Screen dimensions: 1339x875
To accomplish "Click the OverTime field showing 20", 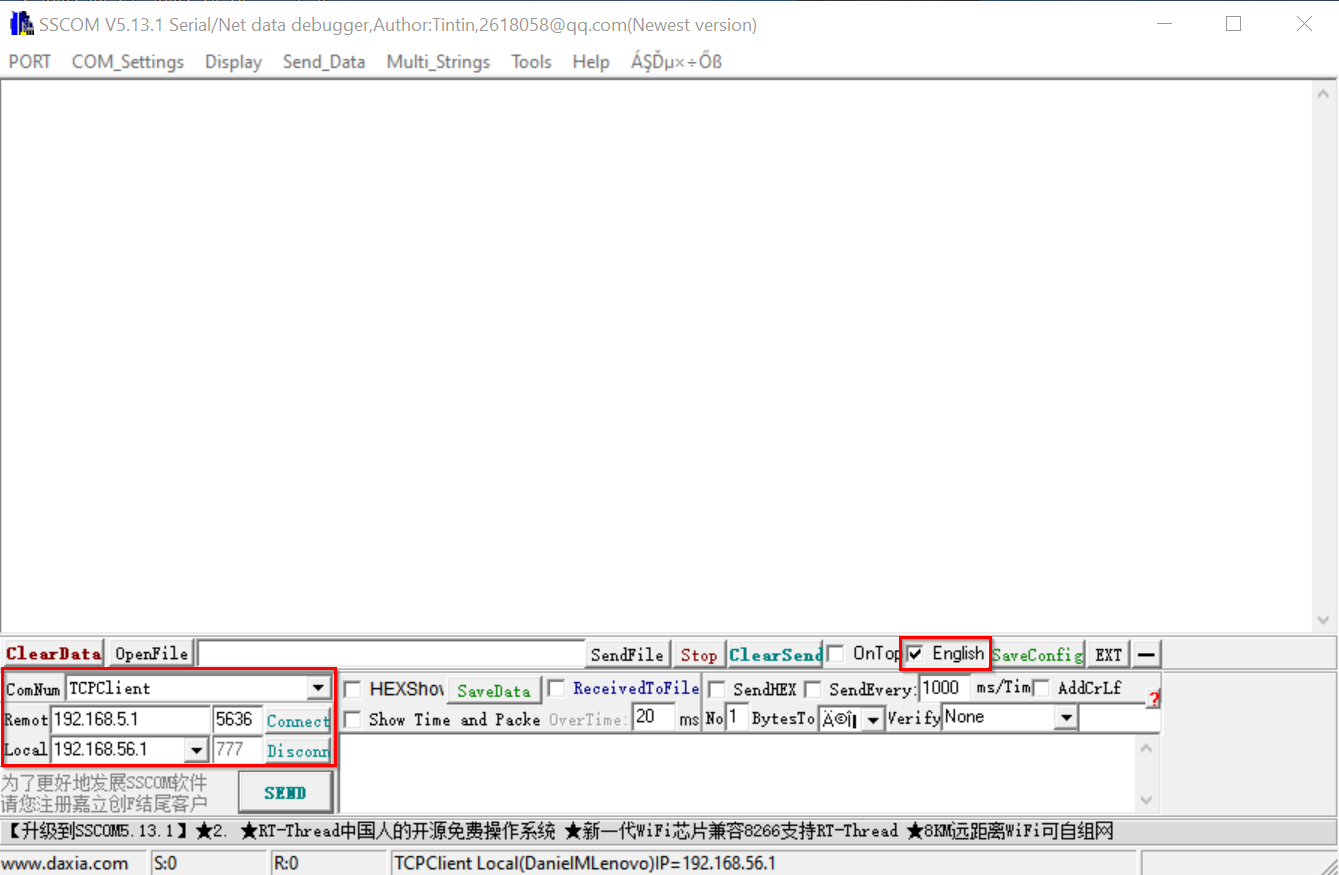I will point(655,717).
